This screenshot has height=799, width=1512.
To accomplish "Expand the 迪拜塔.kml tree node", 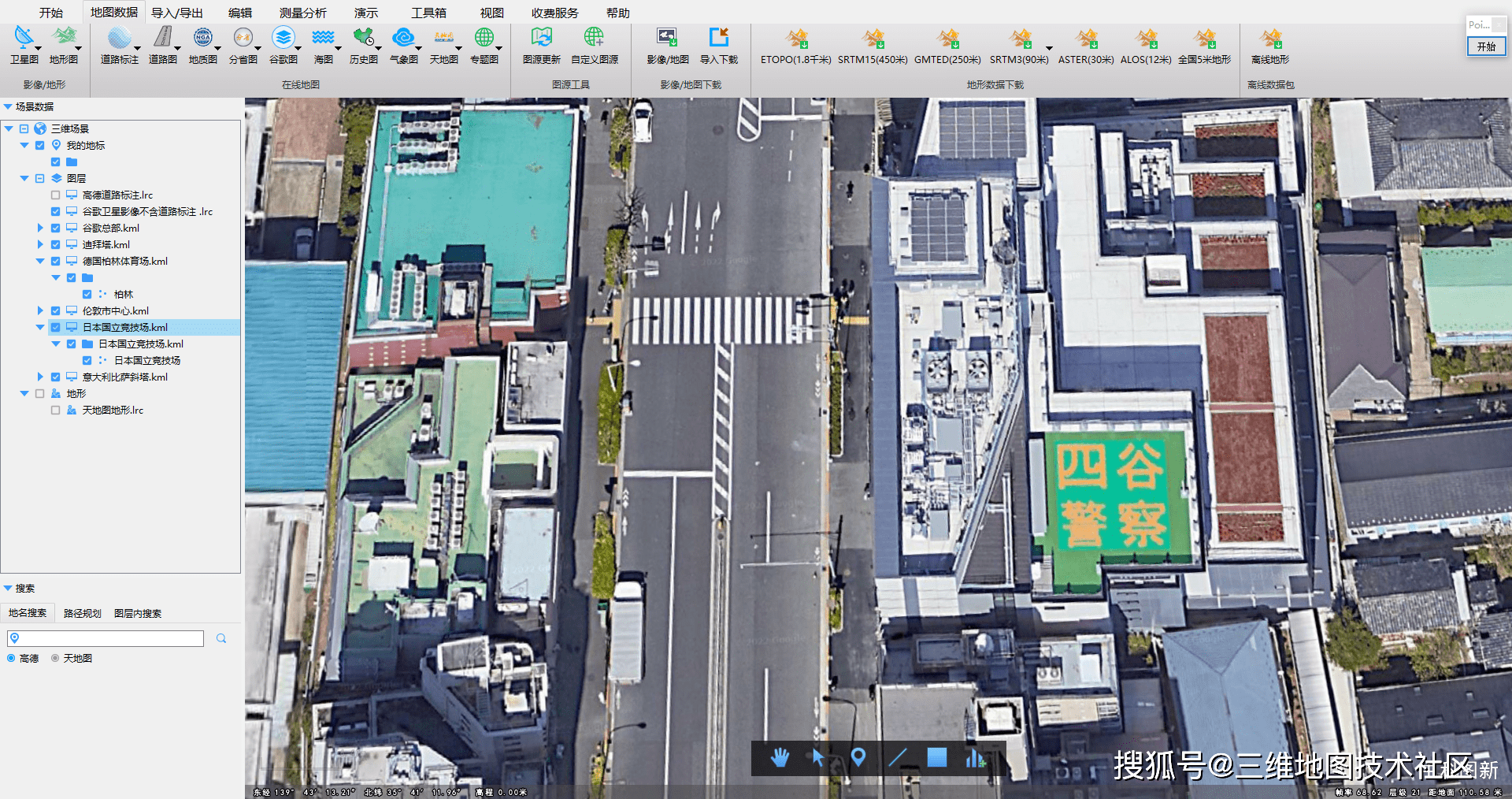I will point(40,244).
